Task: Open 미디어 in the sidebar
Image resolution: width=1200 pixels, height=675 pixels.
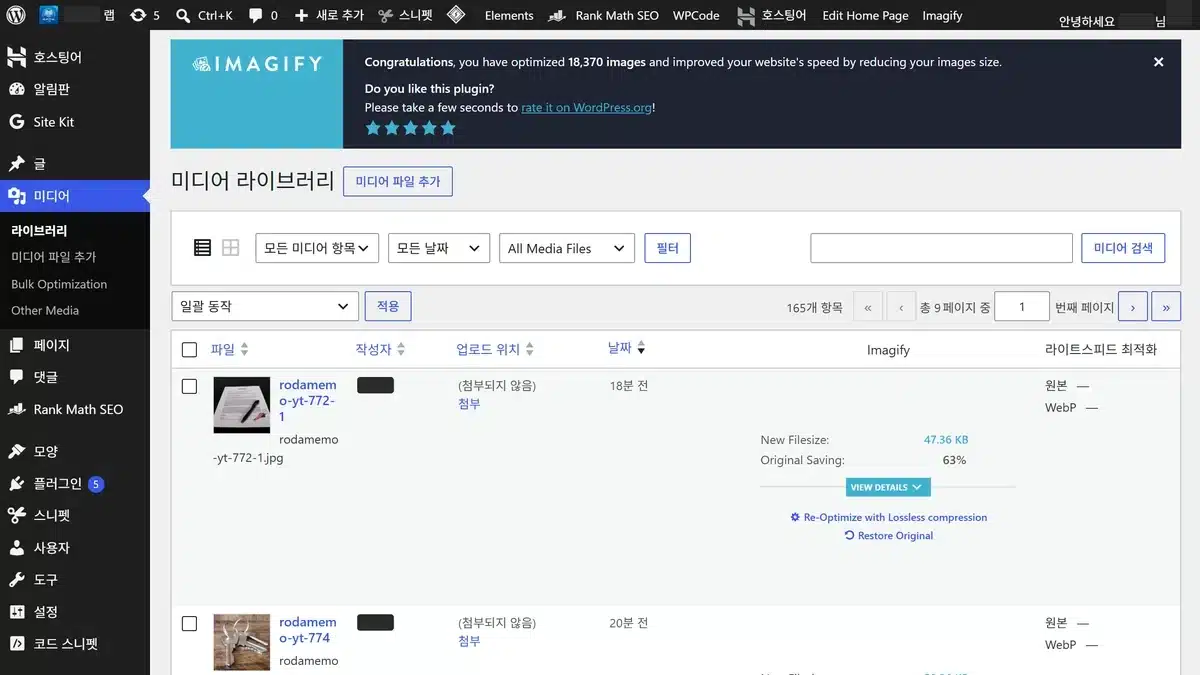Action: [75, 196]
